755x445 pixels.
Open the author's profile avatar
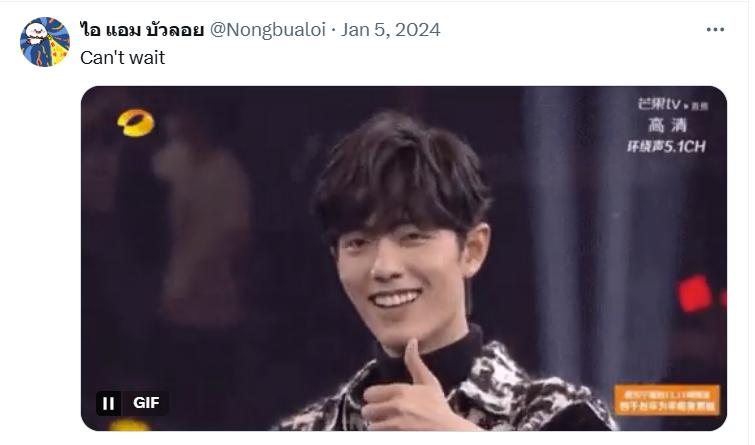45,42
